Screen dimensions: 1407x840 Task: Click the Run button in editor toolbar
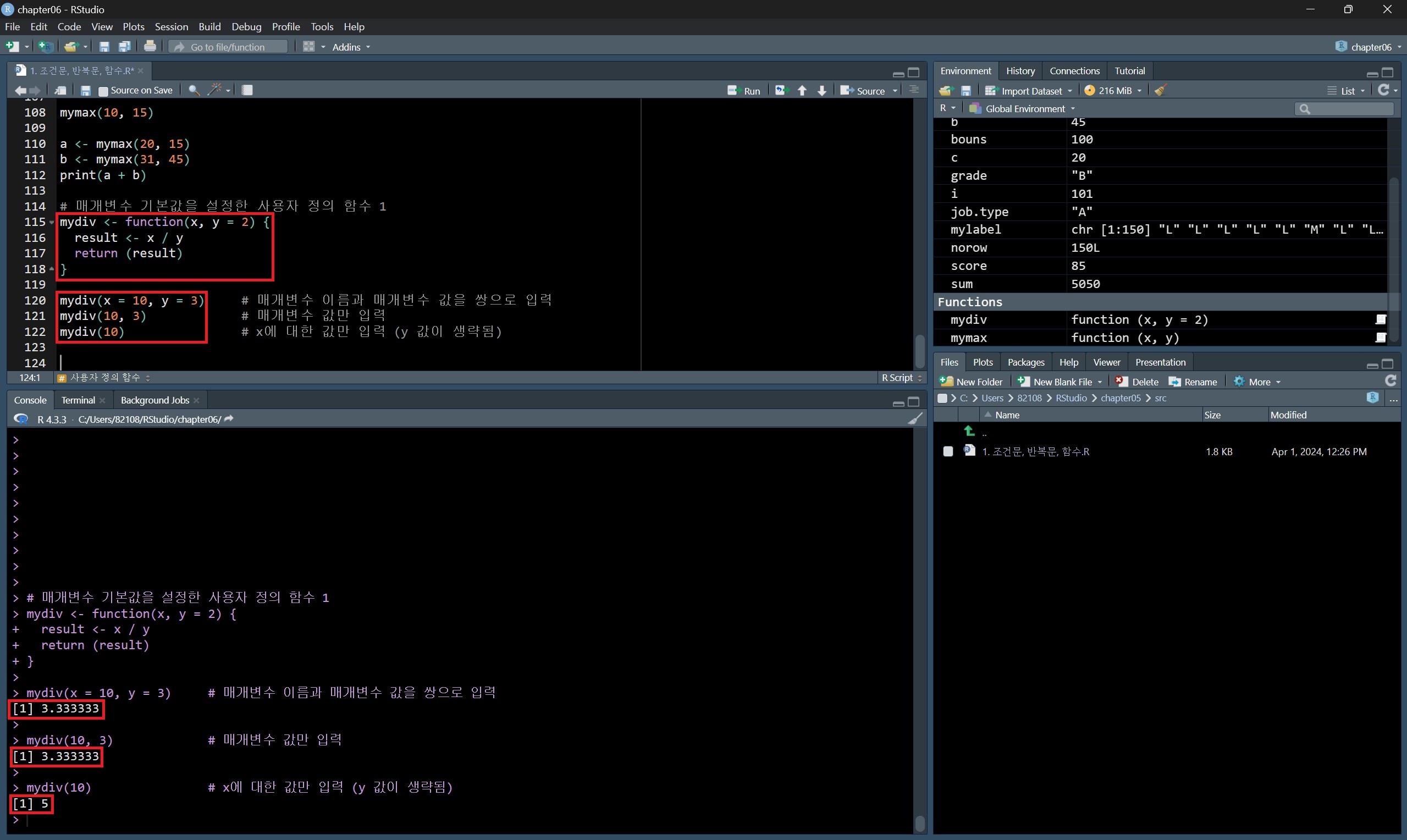point(744,91)
